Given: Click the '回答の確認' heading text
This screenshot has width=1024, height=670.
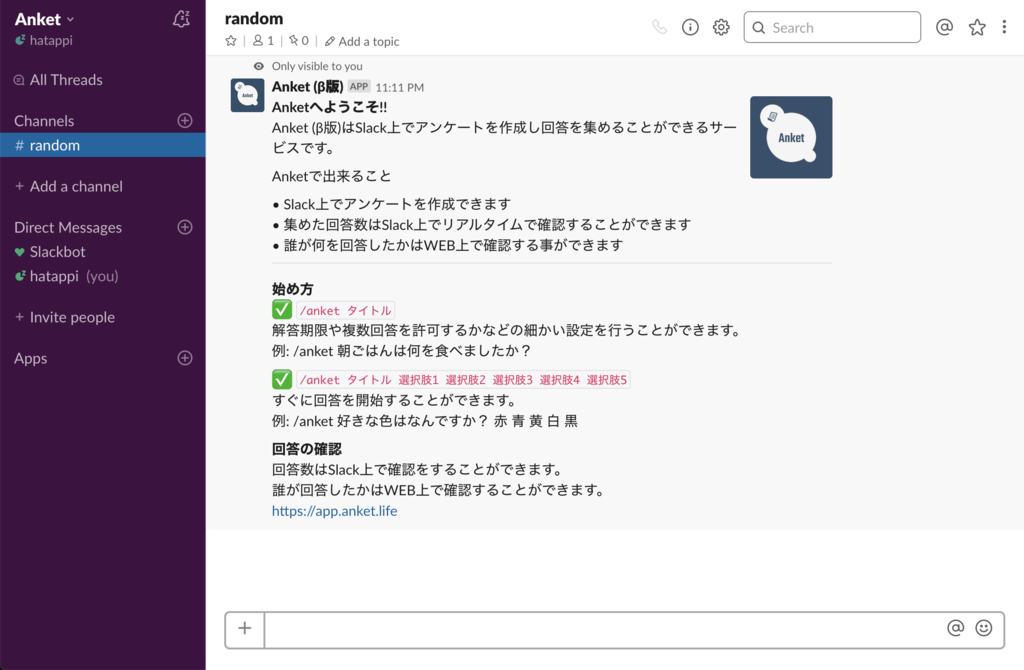Looking at the screenshot, I should (306, 449).
